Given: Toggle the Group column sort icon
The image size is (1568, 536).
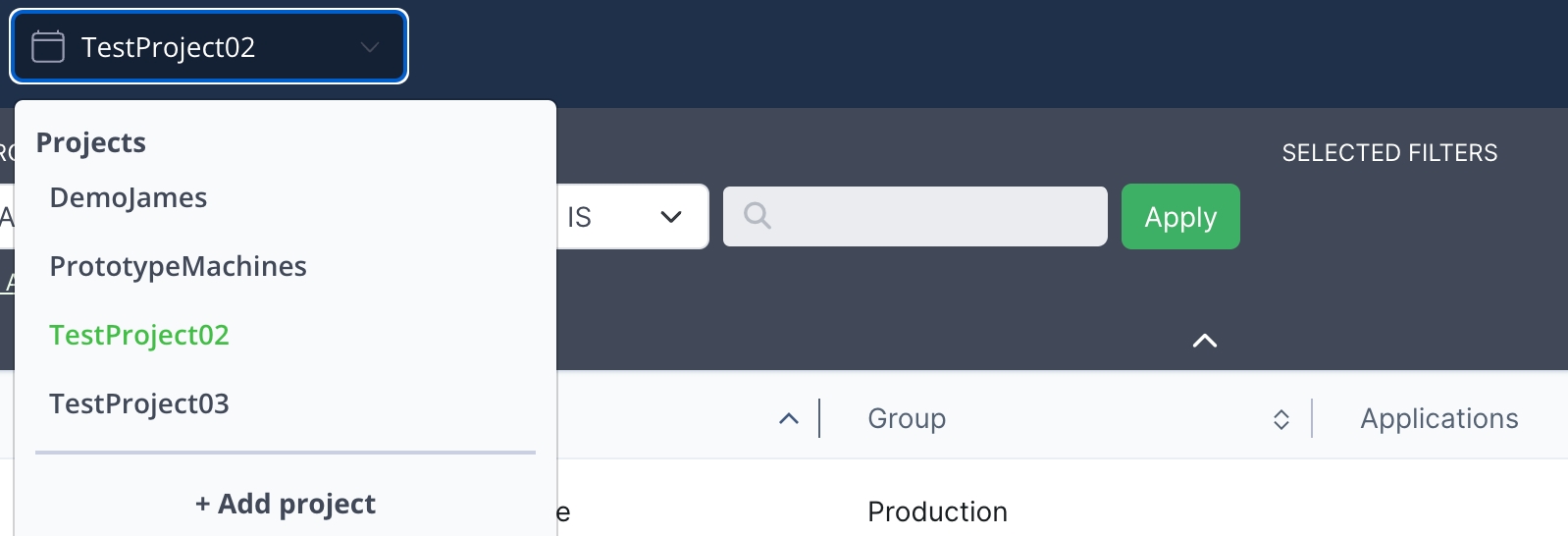Looking at the screenshot, I should (x=1281, y=420).
